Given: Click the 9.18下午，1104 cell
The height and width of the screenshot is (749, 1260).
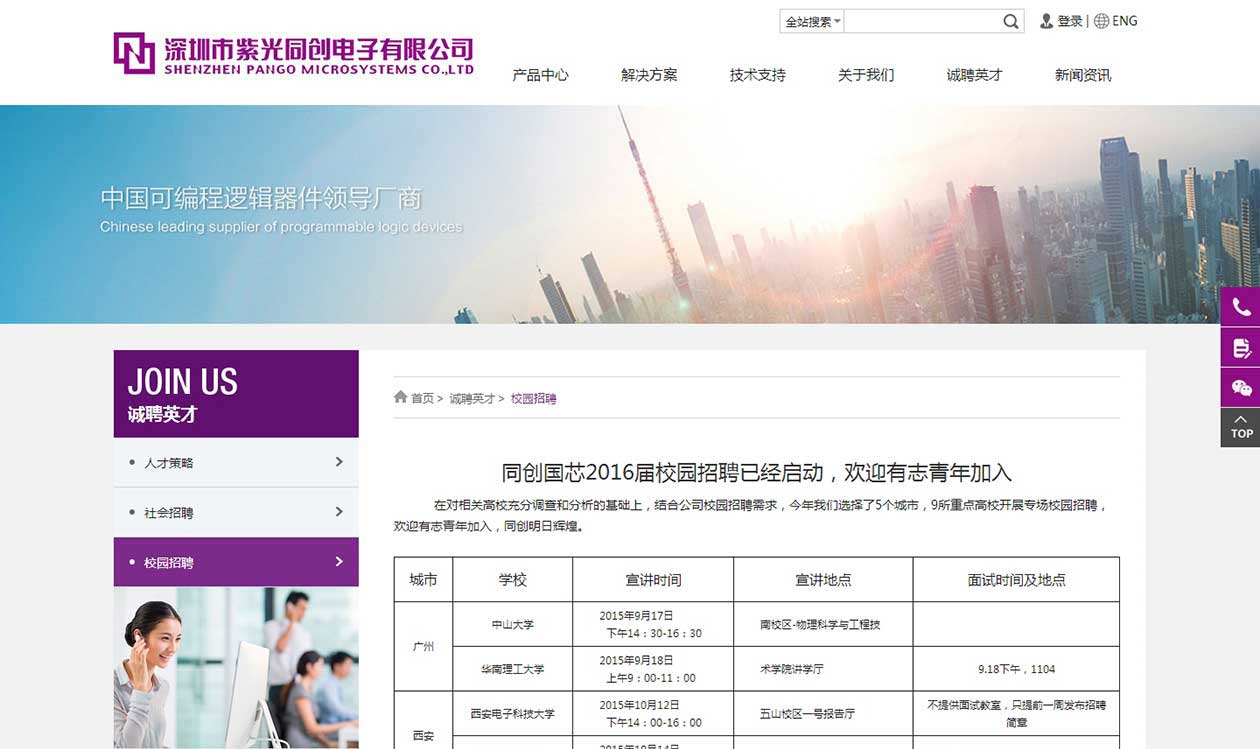Looking at the screenshot, I should pyautogui.click(x=1016, y=669).
